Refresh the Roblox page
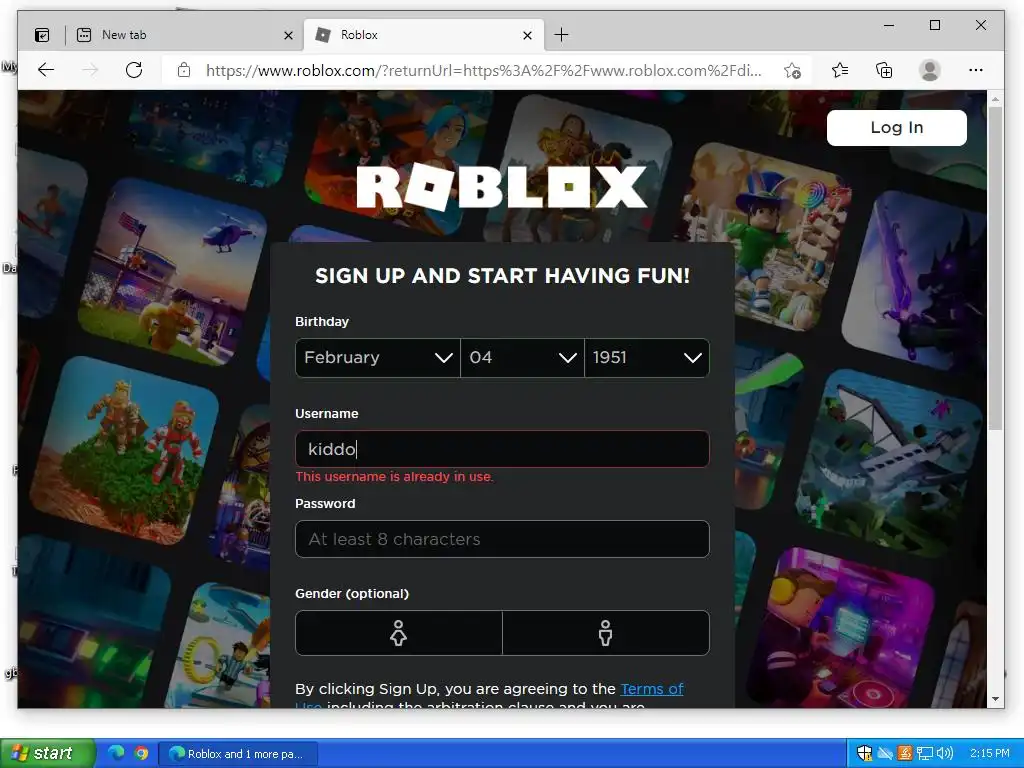Screen dimensions: 1024x768 (x=134, y=70)
